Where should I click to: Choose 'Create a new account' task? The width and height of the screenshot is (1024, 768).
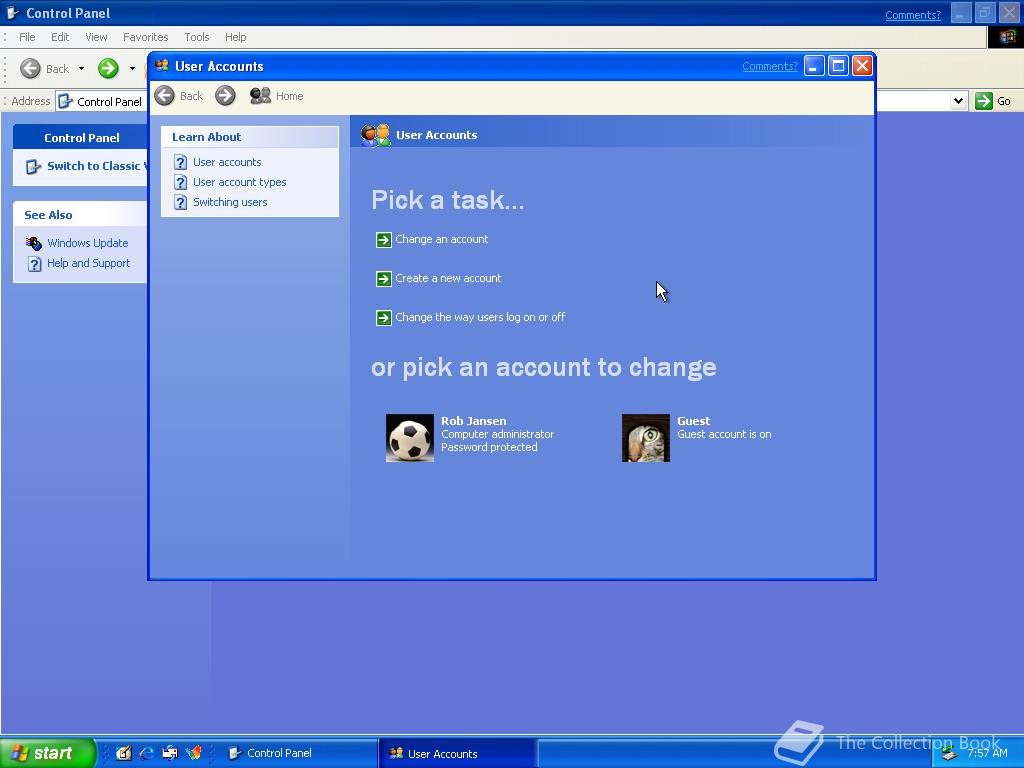(448, 278)
